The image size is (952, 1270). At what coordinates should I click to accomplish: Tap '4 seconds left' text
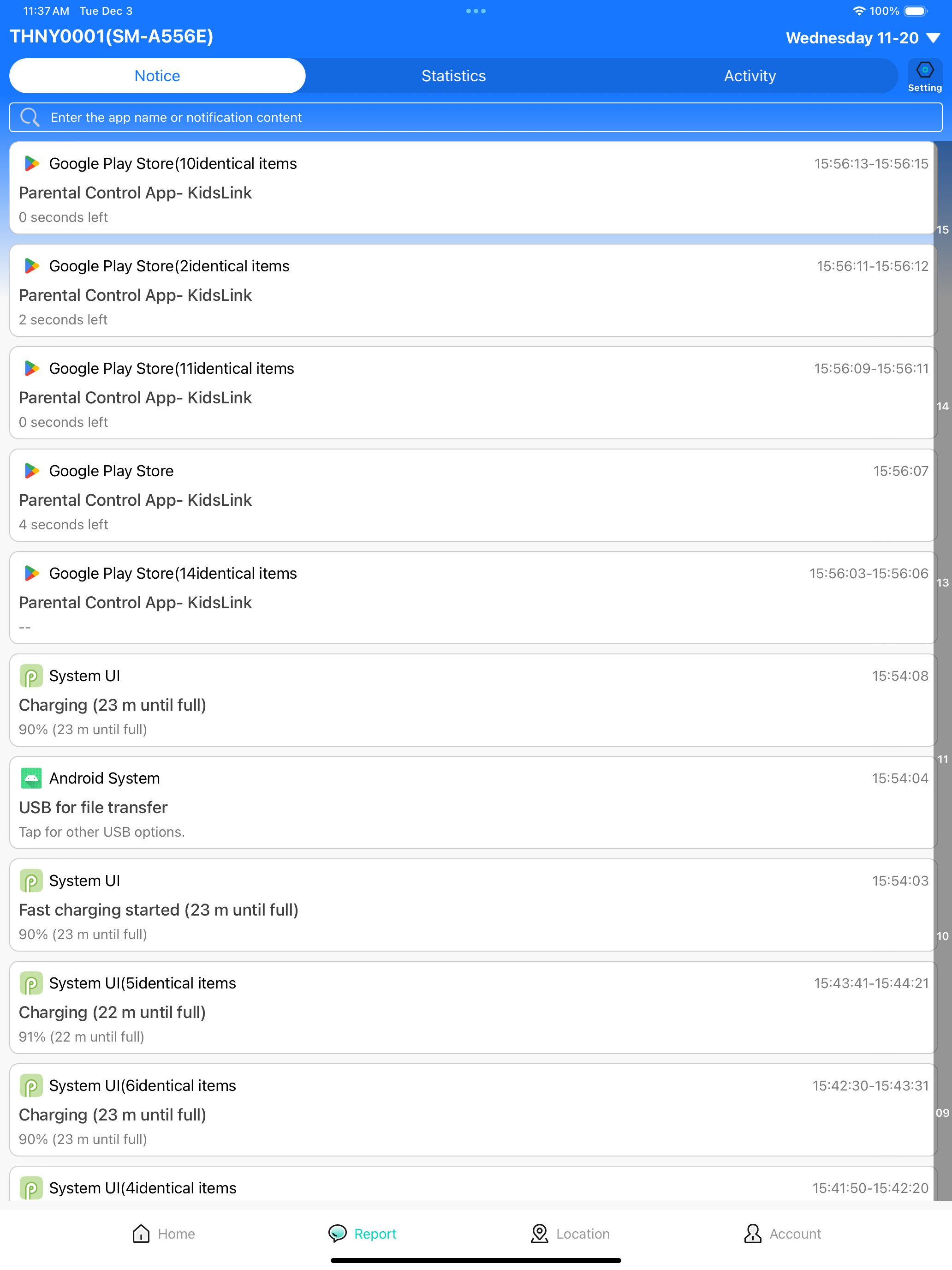tap(63, 524)
